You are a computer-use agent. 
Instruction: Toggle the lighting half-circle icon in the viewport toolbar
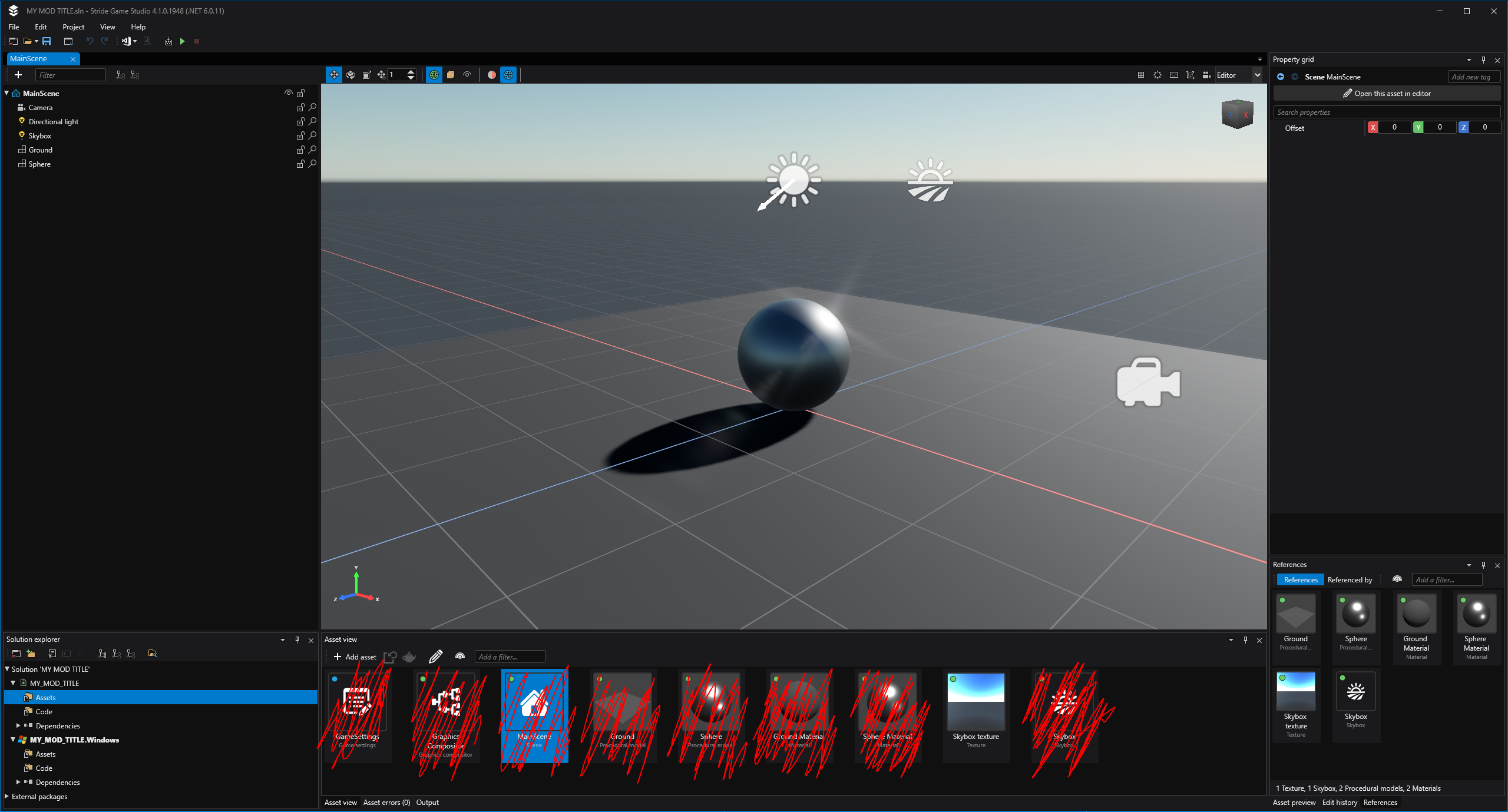click(x=492, y=75)
